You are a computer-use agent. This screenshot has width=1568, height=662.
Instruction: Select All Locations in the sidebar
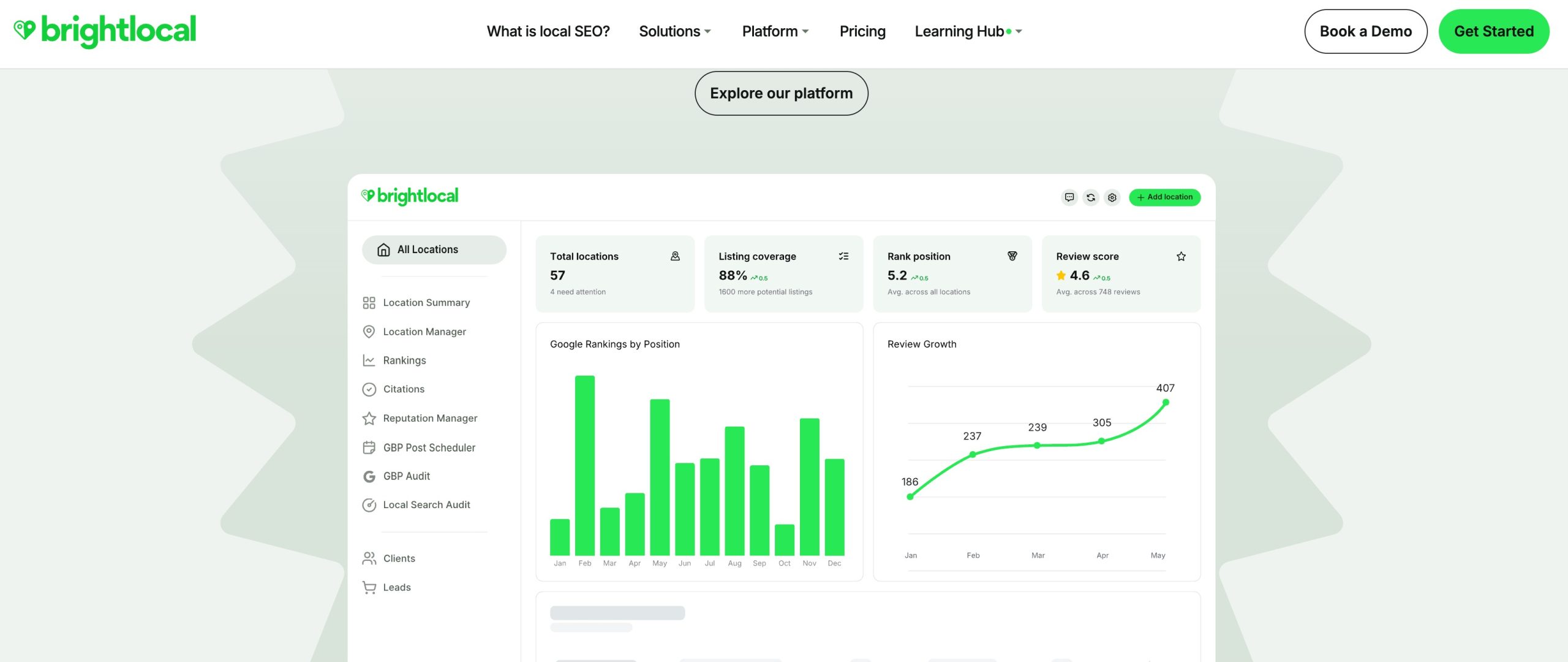coord(434,249)
